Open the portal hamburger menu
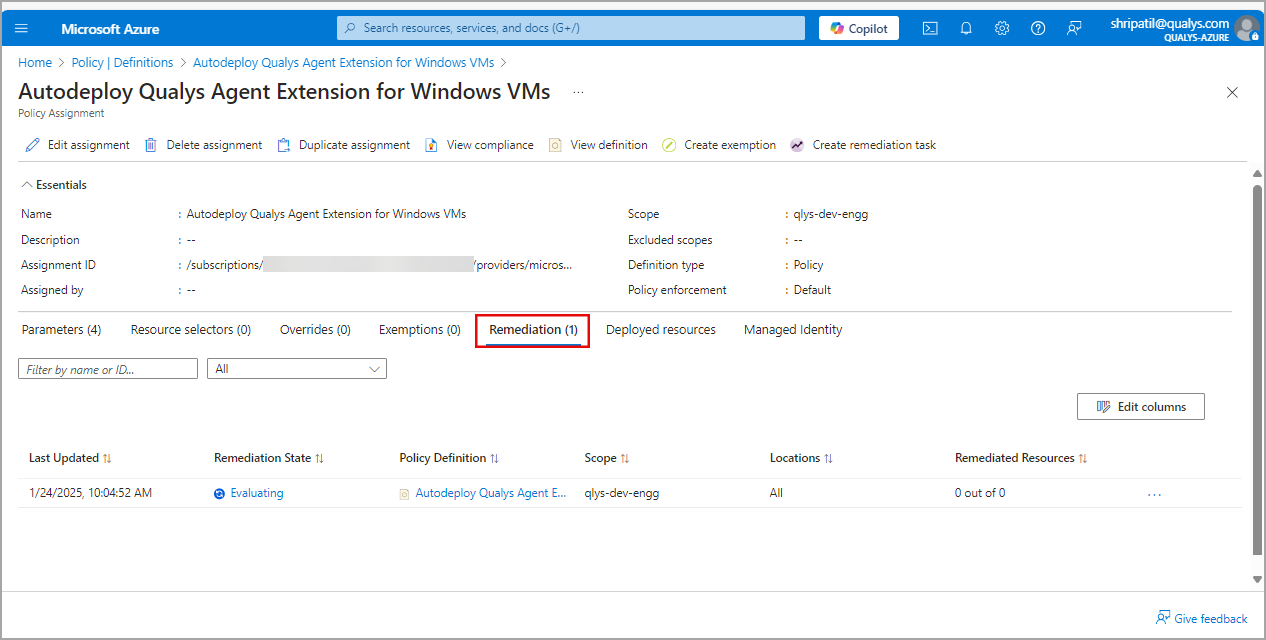This screenshot has width=1266, height=640. pyautogui.click(x=21, y=28)
